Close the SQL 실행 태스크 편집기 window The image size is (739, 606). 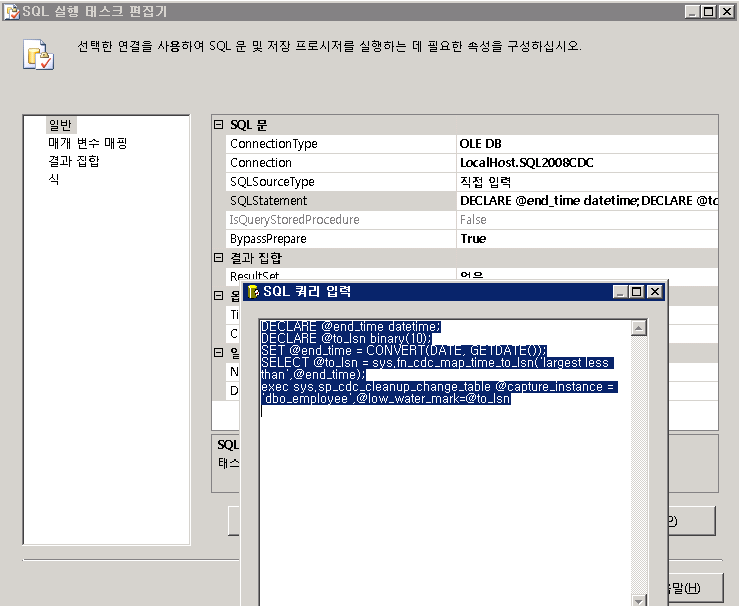pyautogui.click(x=727, y=11)
